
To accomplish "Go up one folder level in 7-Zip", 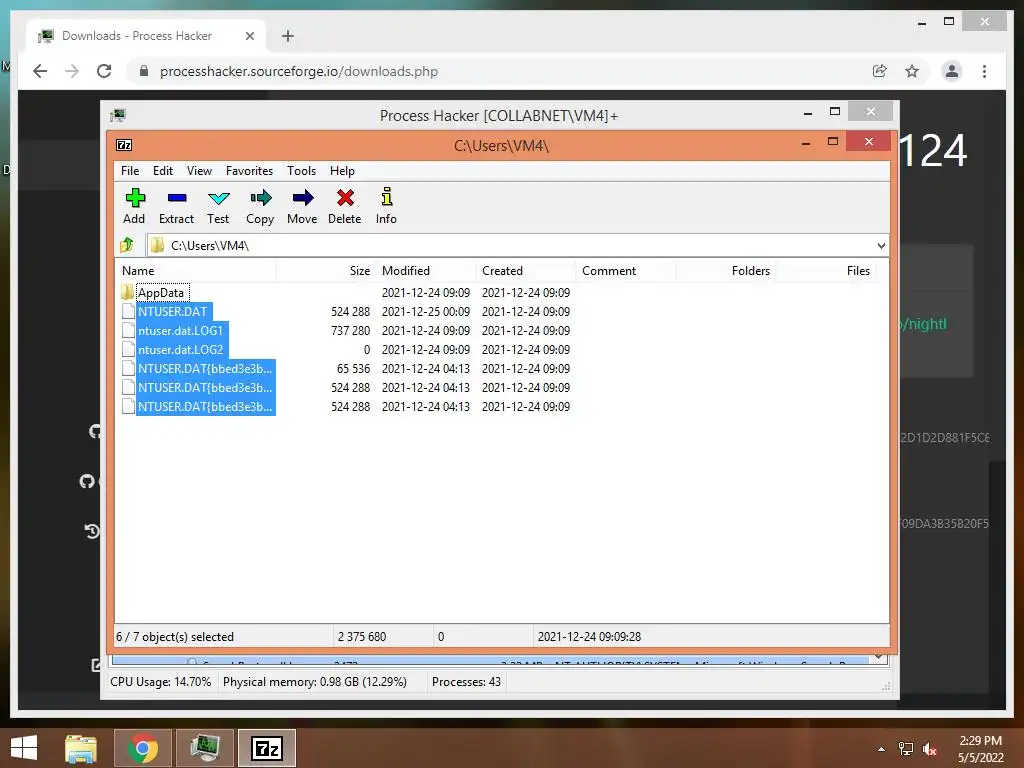I will coord(127,245).
